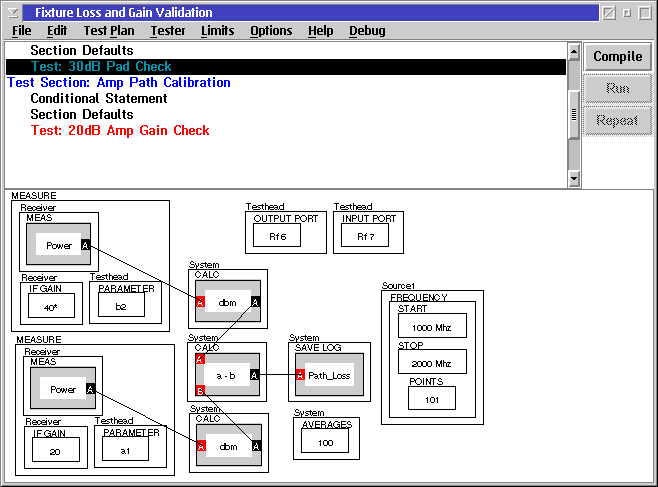This screenshot has height=487, width=658.
Task: Select the upper Power measurement block
Action: (x=58, y=244)
